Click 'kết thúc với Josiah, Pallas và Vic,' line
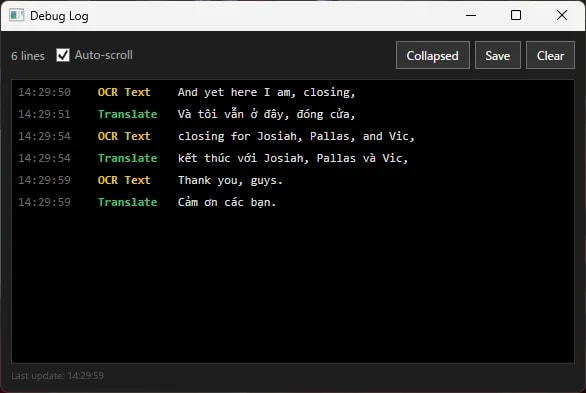Viewport: 586px width, 393px height. tap(293, 158)
